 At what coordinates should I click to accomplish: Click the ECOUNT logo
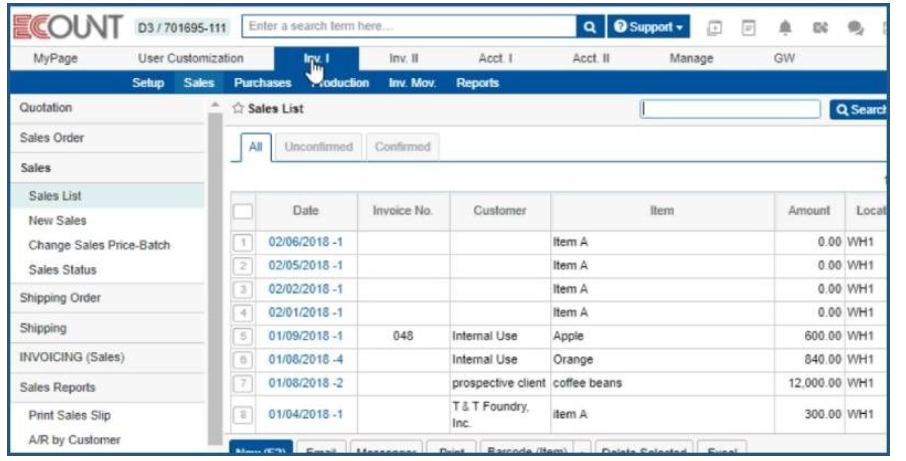tap(66, 27)
